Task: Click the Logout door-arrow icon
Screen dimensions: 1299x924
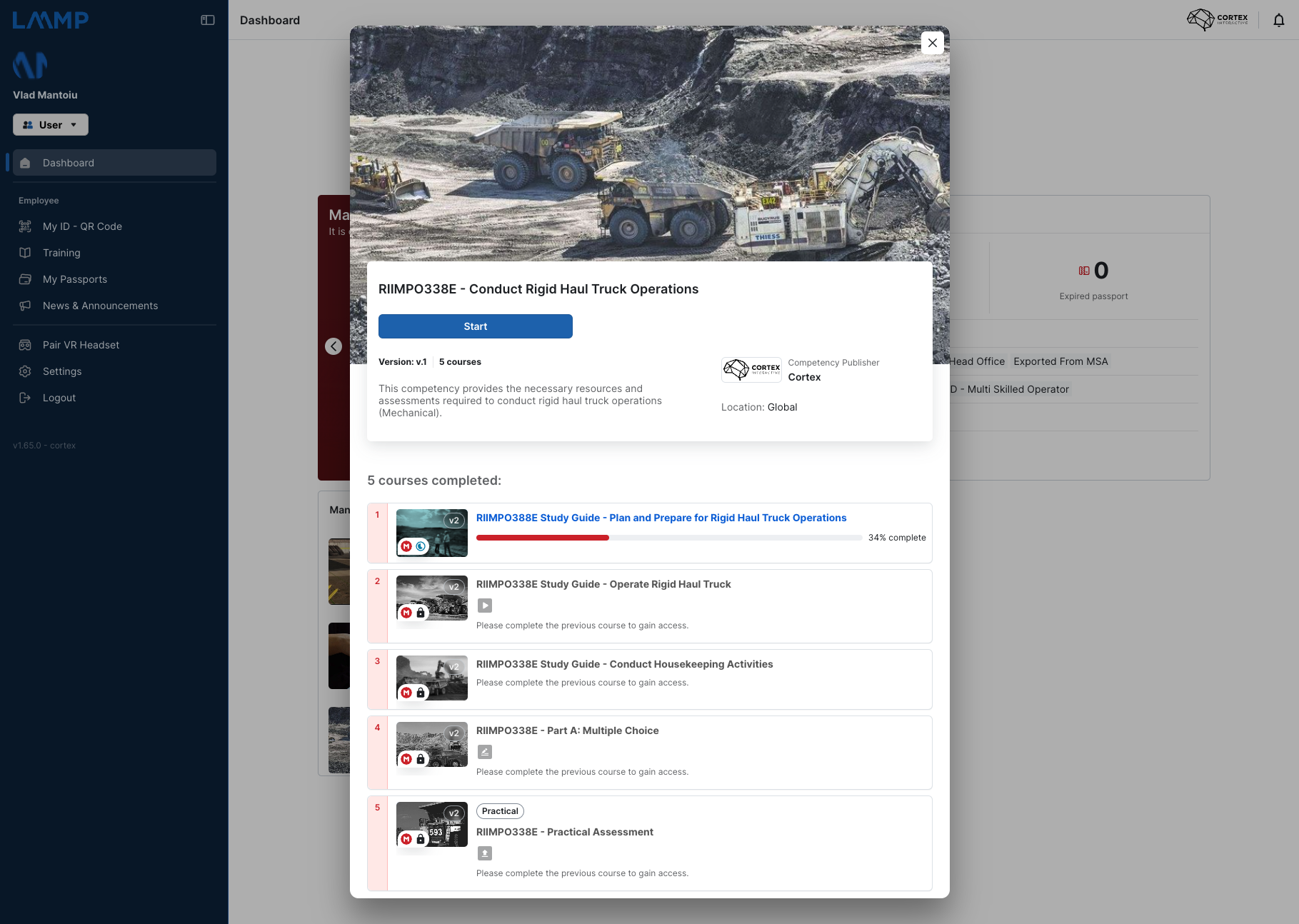Action: [25, 398]
